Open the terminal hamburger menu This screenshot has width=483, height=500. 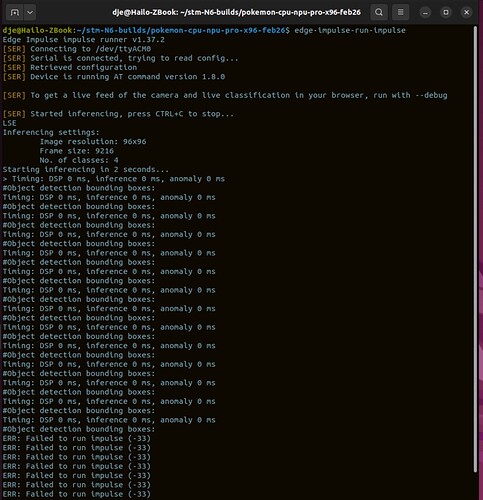401,12
